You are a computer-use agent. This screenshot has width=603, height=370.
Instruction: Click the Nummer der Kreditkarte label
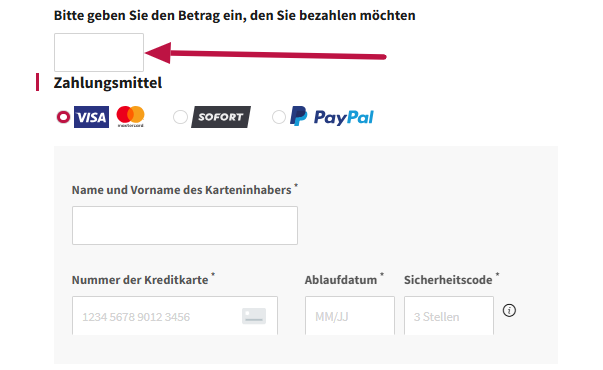140,280
